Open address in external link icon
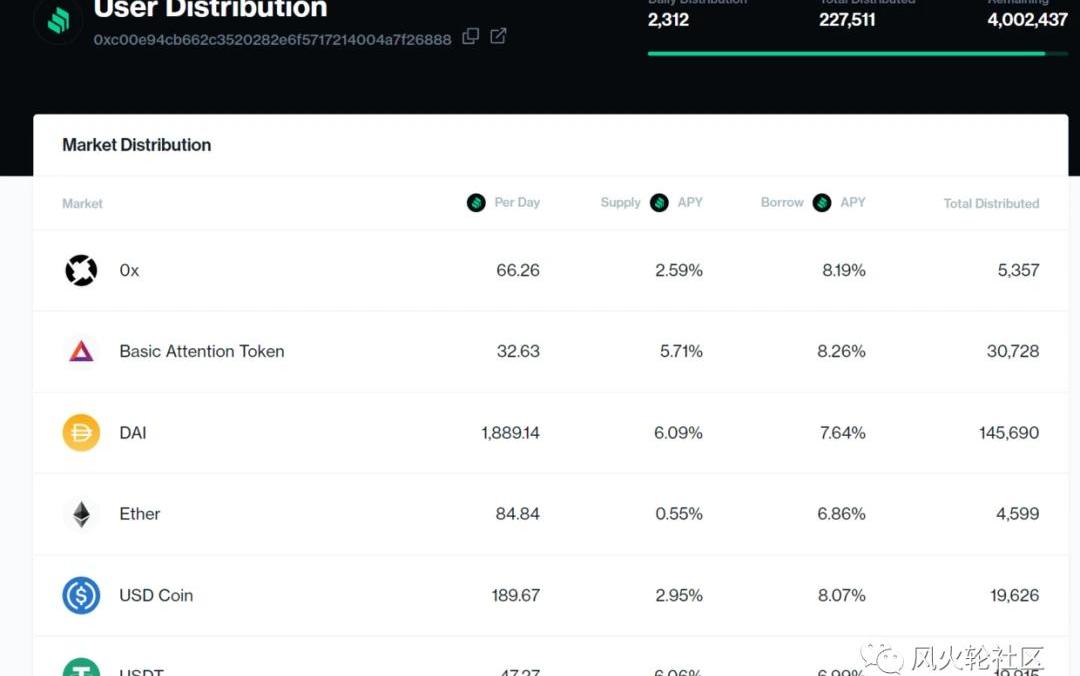Viewport: 1080px width, 676px height. coord(498,37)
